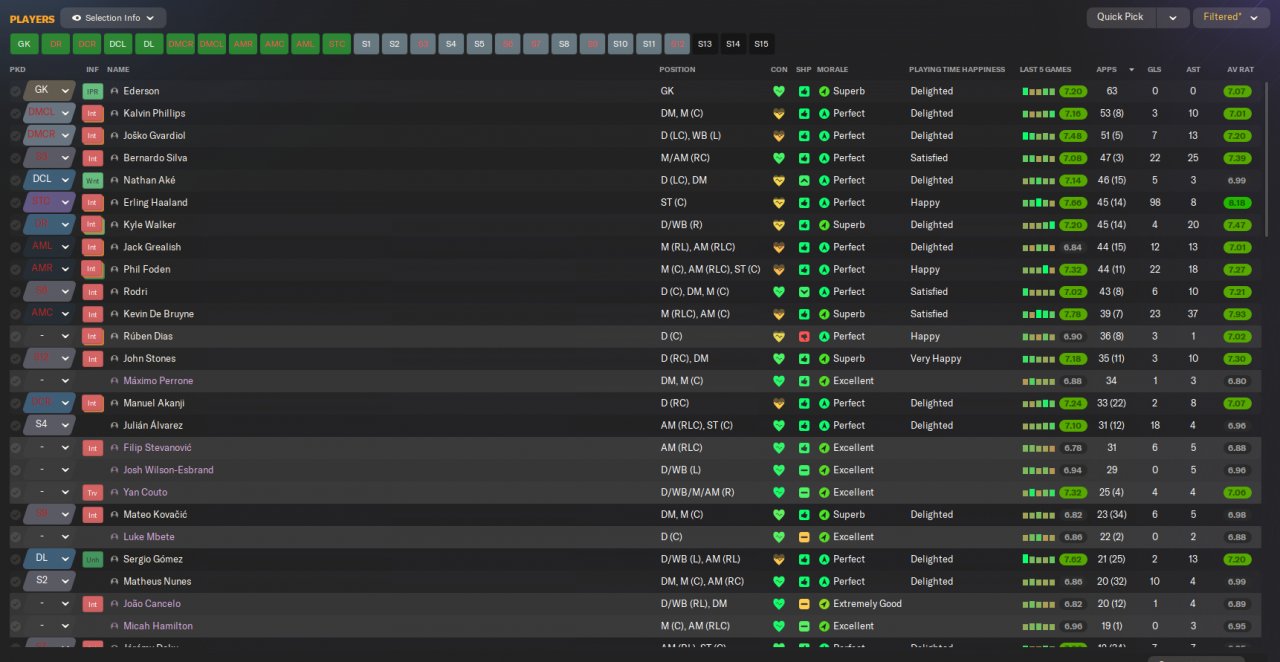
Task: Open Sergio Gómez's DL pick dropdown
Action: click(50, 559)
